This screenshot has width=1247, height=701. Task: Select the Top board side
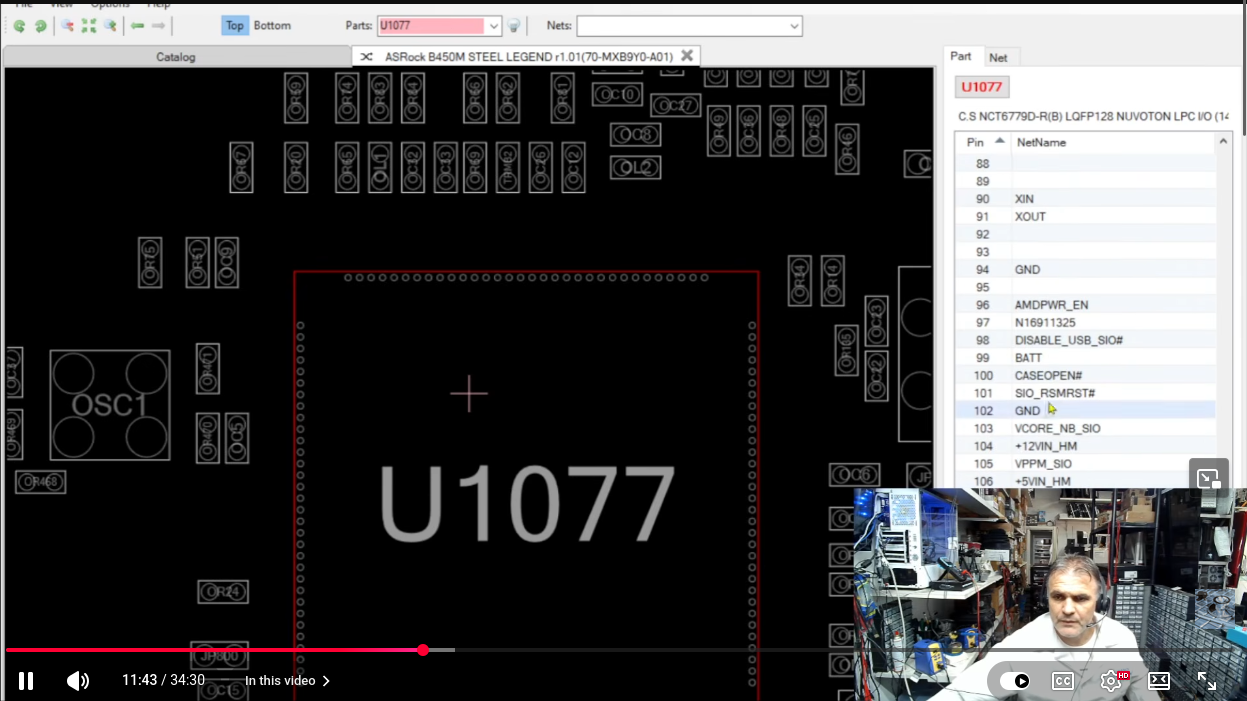click(235, 26)
